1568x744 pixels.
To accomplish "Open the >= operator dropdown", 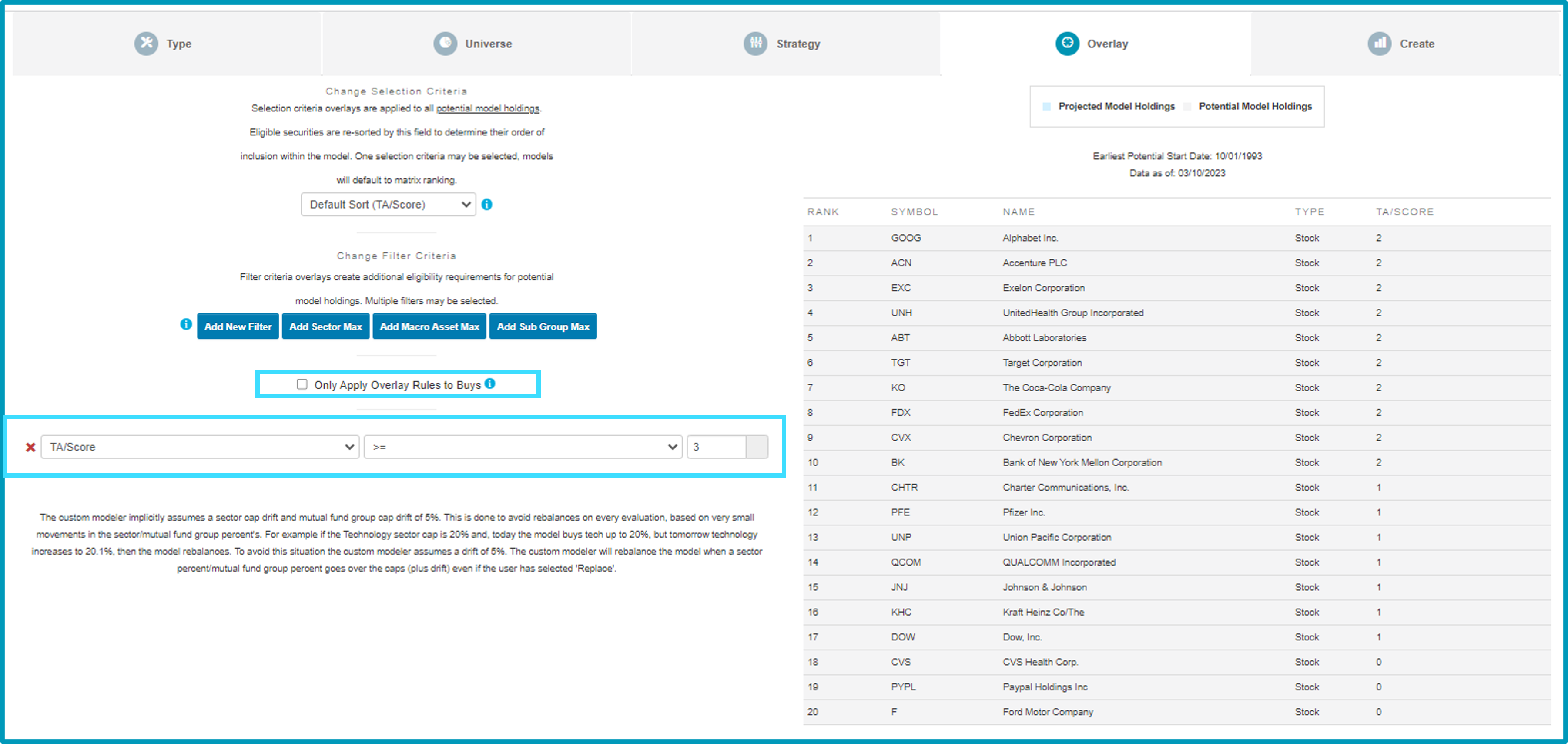I will coord(523,447).
